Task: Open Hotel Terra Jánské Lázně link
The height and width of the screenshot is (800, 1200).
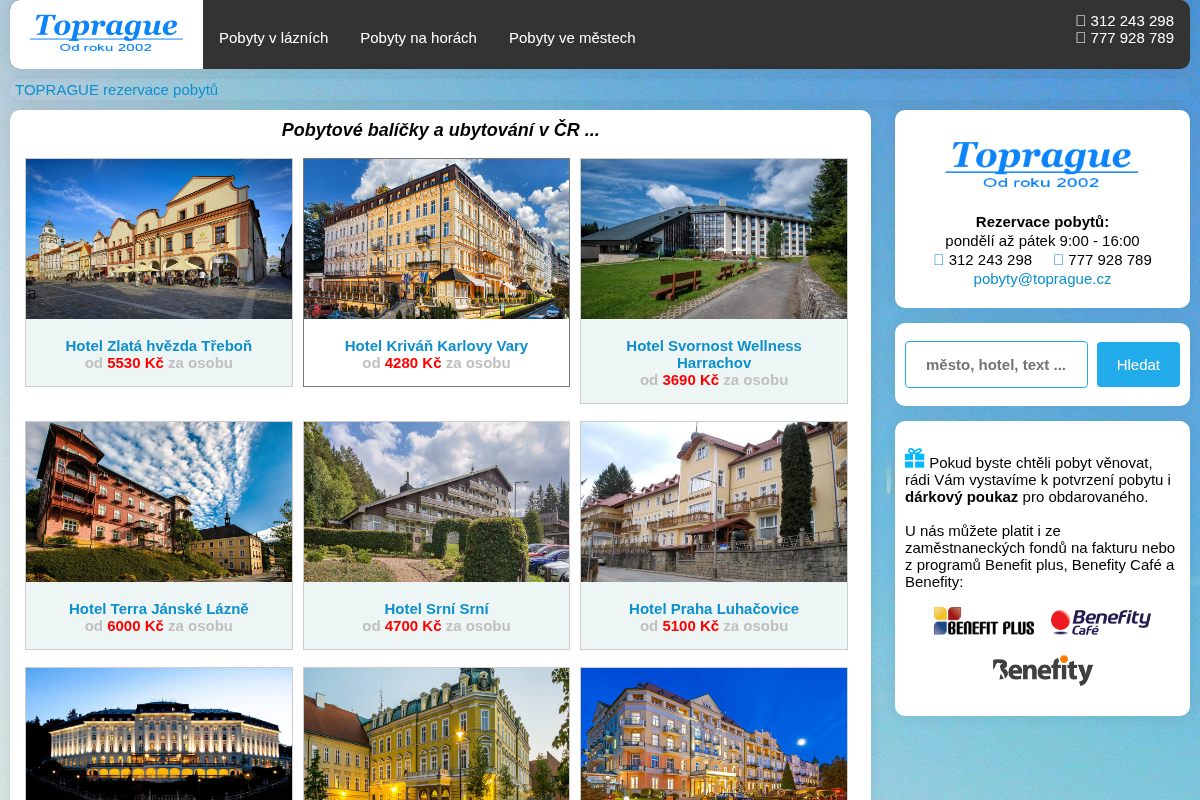Action: [159, 608]
